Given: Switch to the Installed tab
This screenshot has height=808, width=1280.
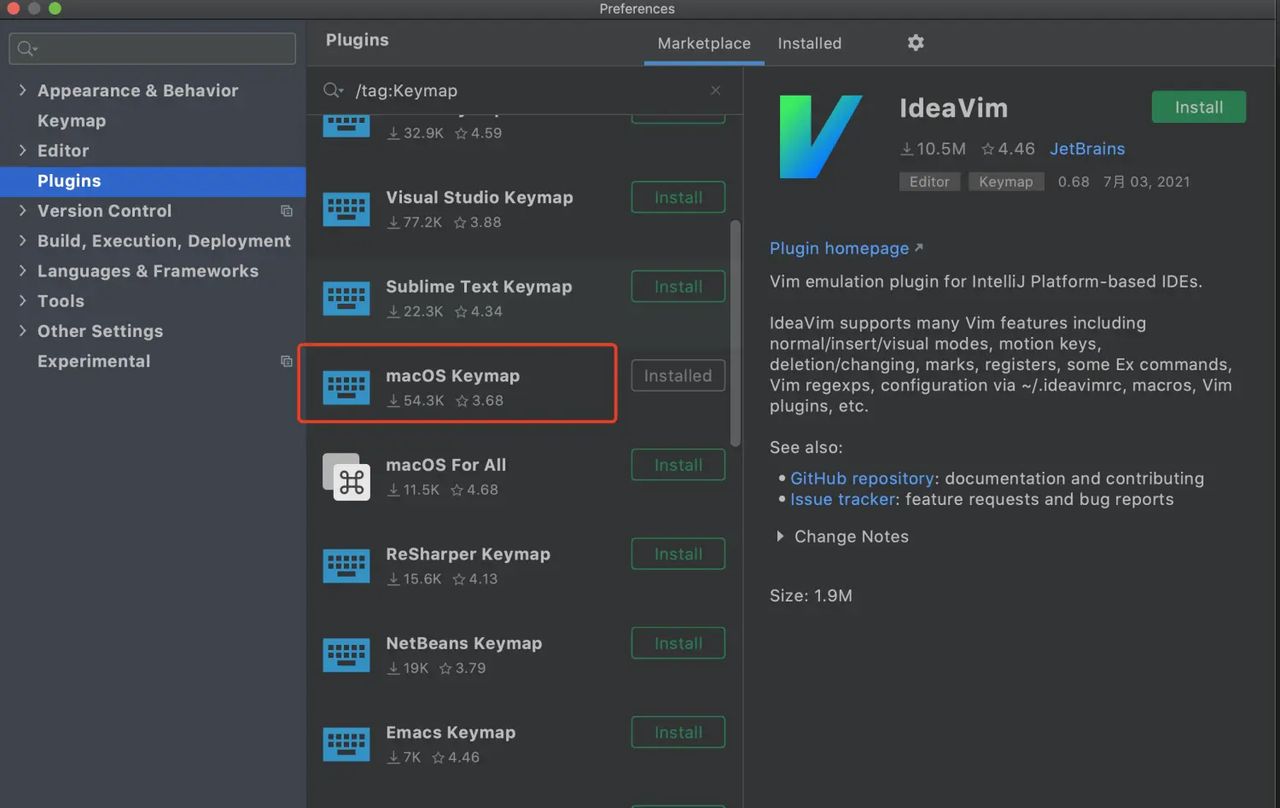Looking at the screenshot, I should pos(809,43).
